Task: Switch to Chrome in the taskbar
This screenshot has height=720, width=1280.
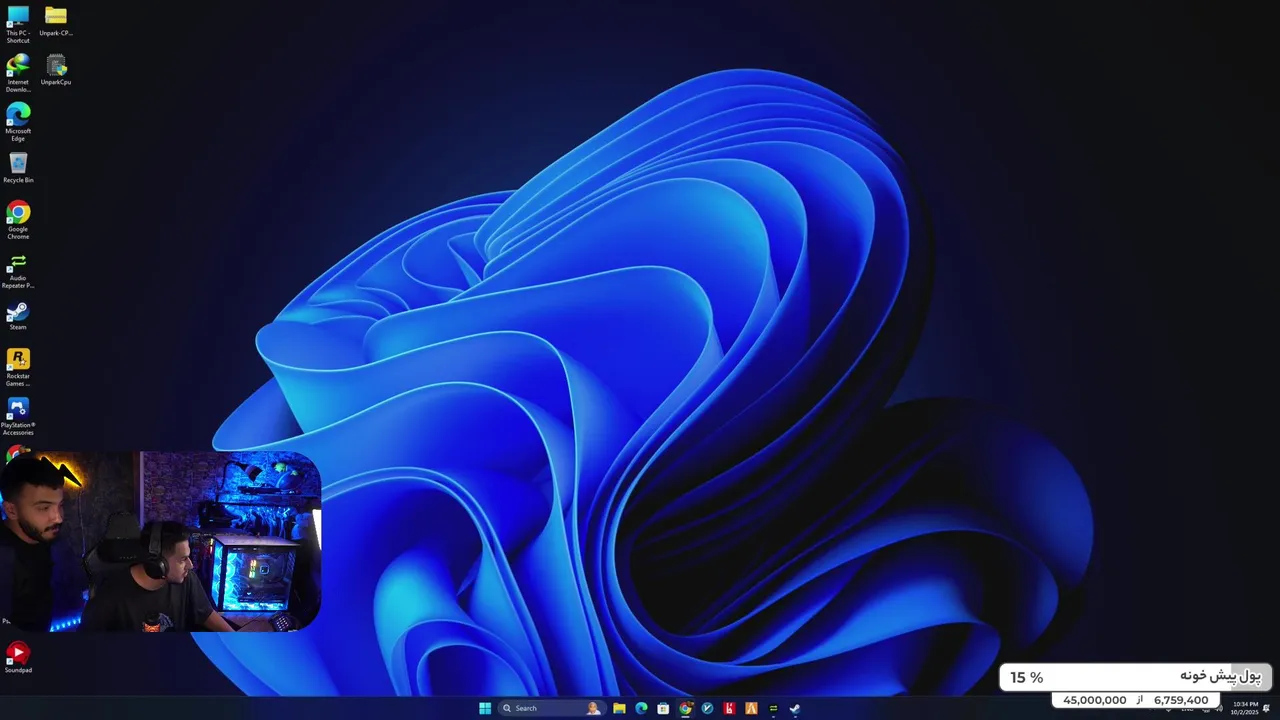Action: click(685, 708)
